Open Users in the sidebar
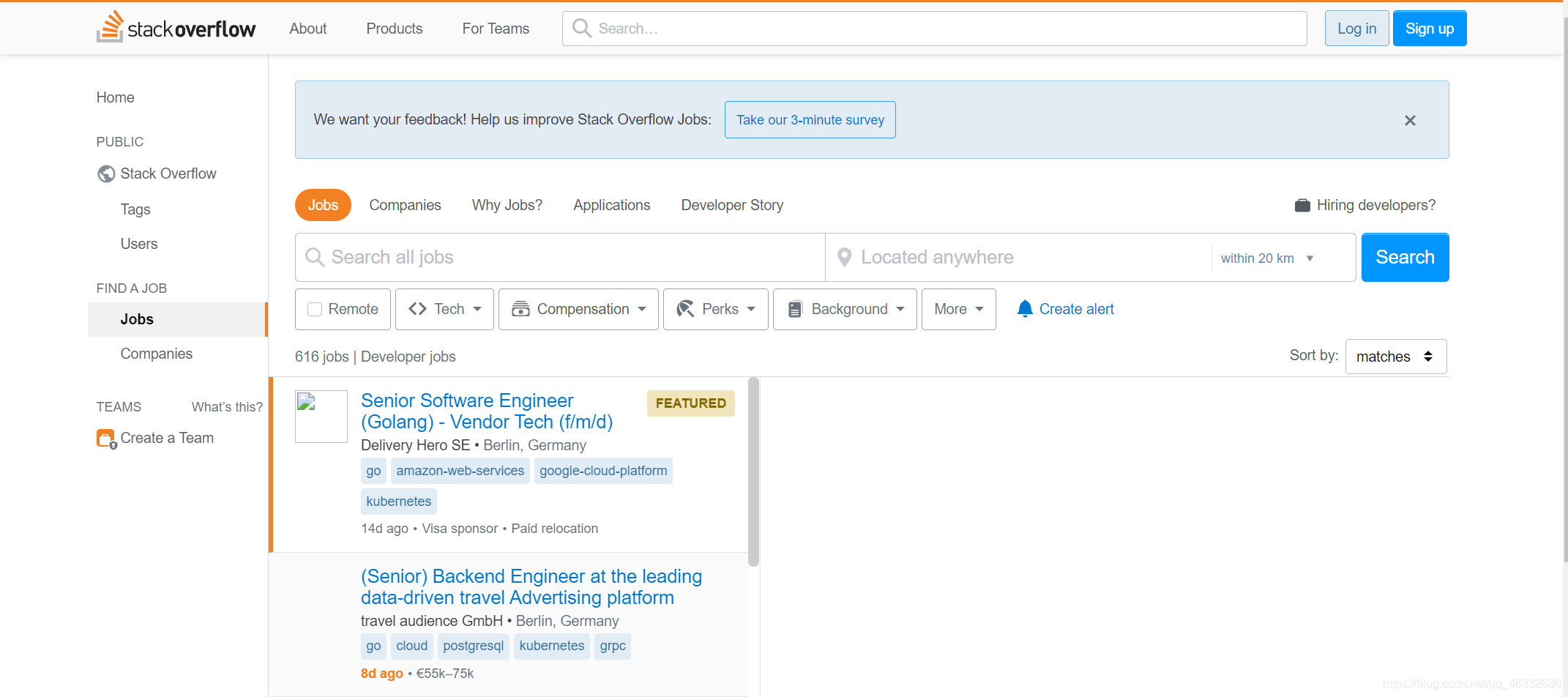The image size is (1568, 697). (139, 244)
